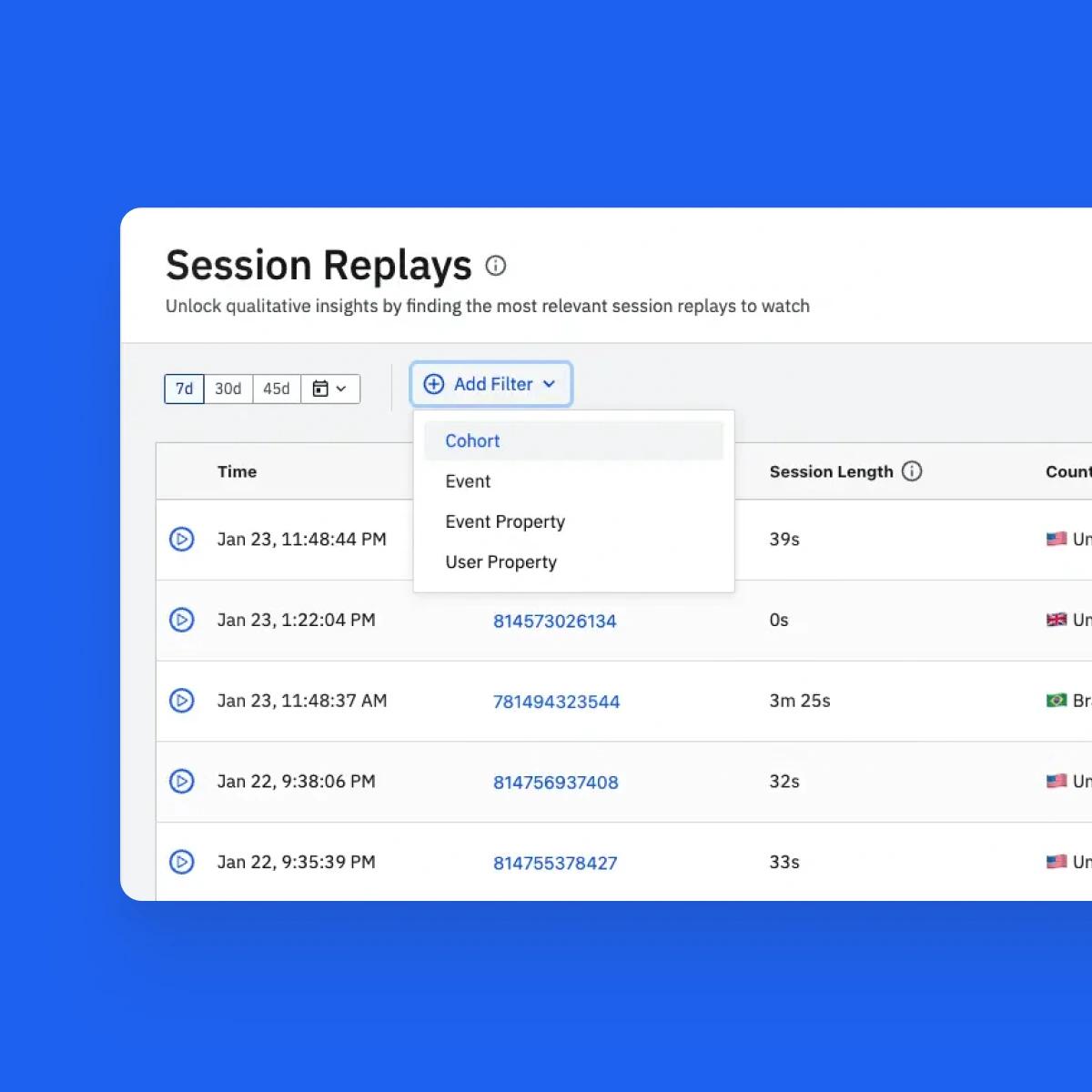Open session link 781494323544

click(556, 702)
